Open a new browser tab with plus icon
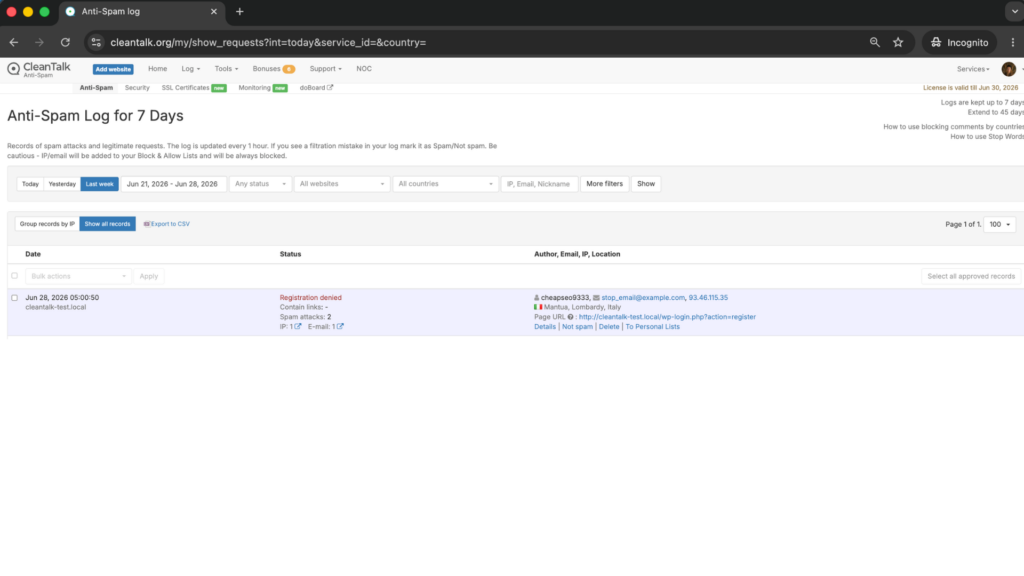This screenshot has width=1024, height=576. 240,12
